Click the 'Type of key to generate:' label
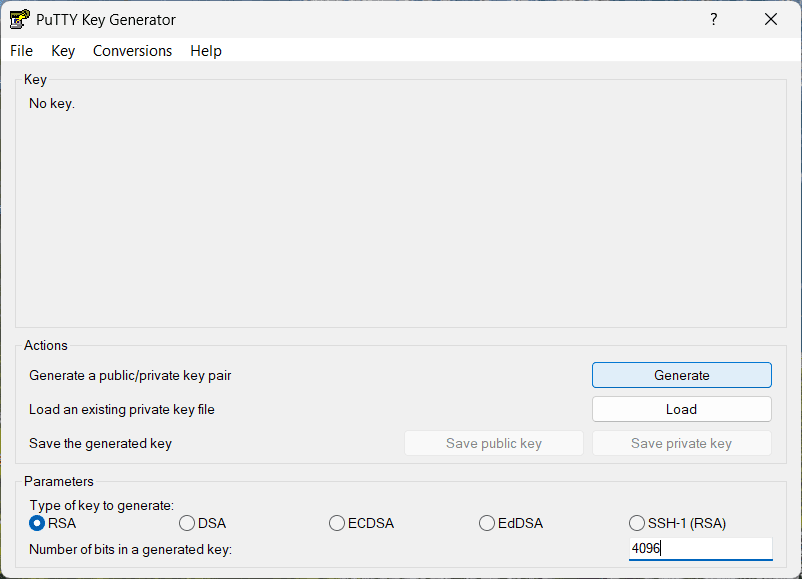The width and height of the screenshot is (802, 579). (102, 505)
